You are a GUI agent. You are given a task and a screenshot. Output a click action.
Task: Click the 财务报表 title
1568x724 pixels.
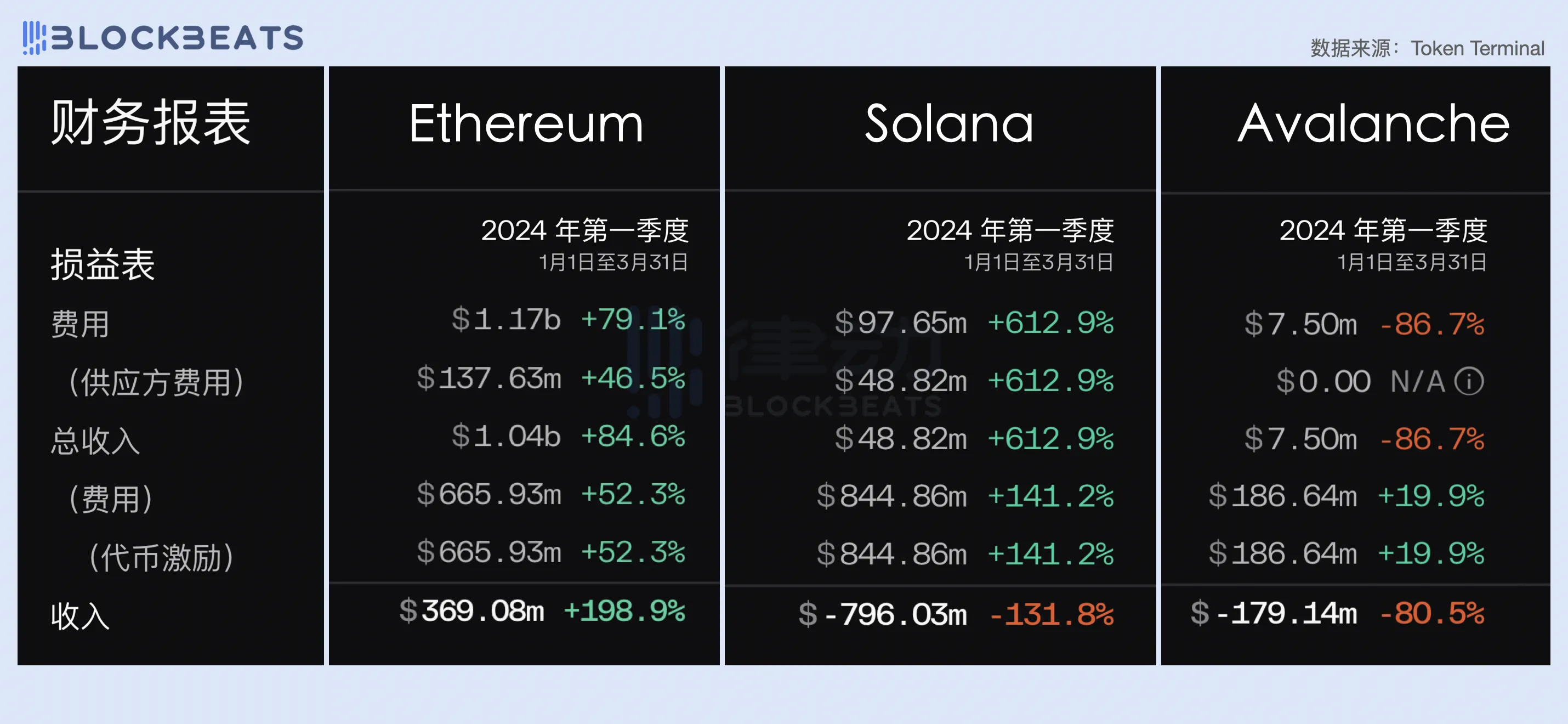[150, 123]
